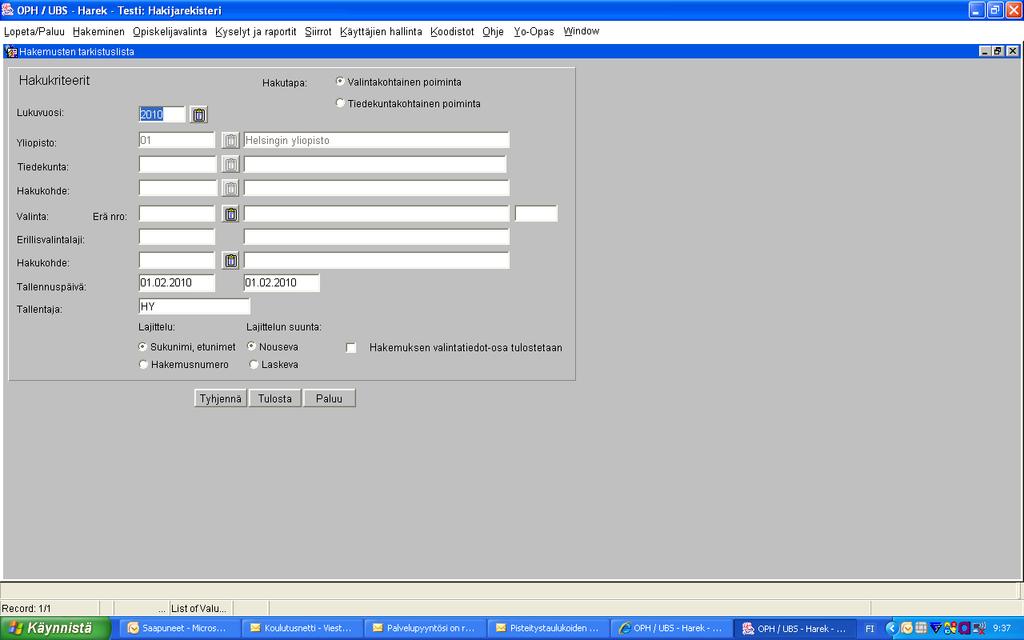1024x640 pixels.
Task: Restore the inner Hakemusten tarkistuslista window
Action: (x=998, y=52)
